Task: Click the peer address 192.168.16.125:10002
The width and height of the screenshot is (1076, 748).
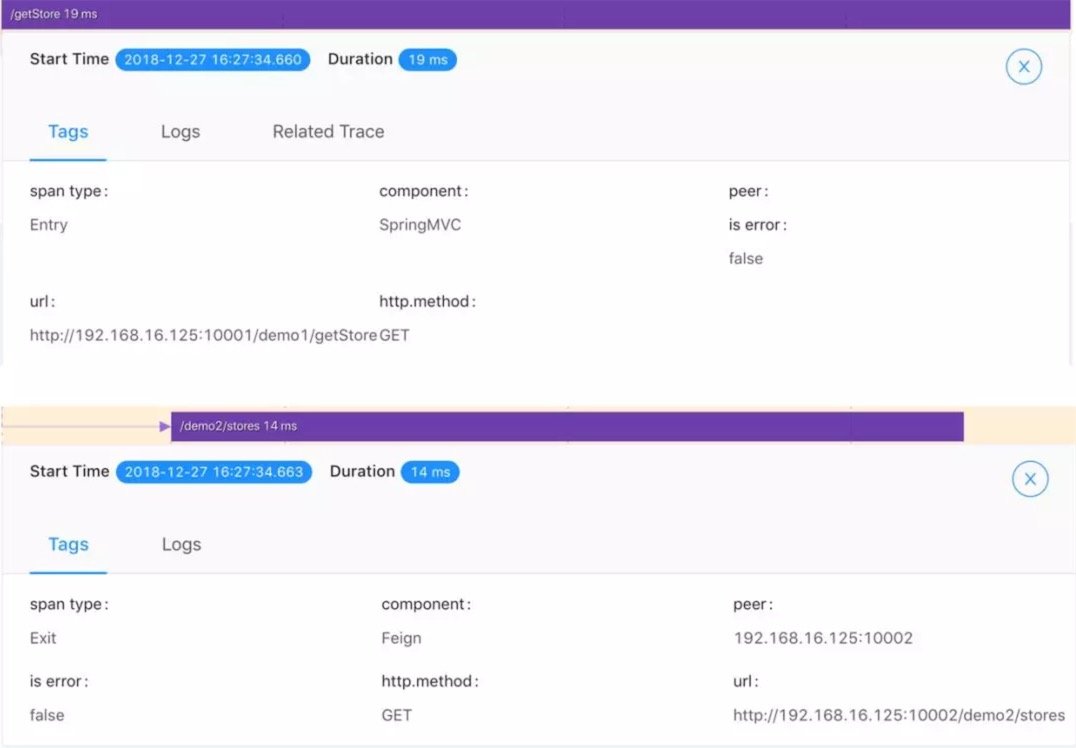Action: tap(822, 638)
